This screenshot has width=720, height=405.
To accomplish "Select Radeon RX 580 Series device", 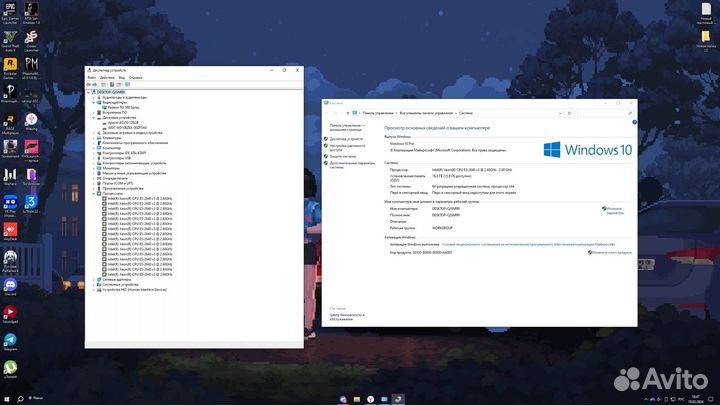I will tap(123, 107).
